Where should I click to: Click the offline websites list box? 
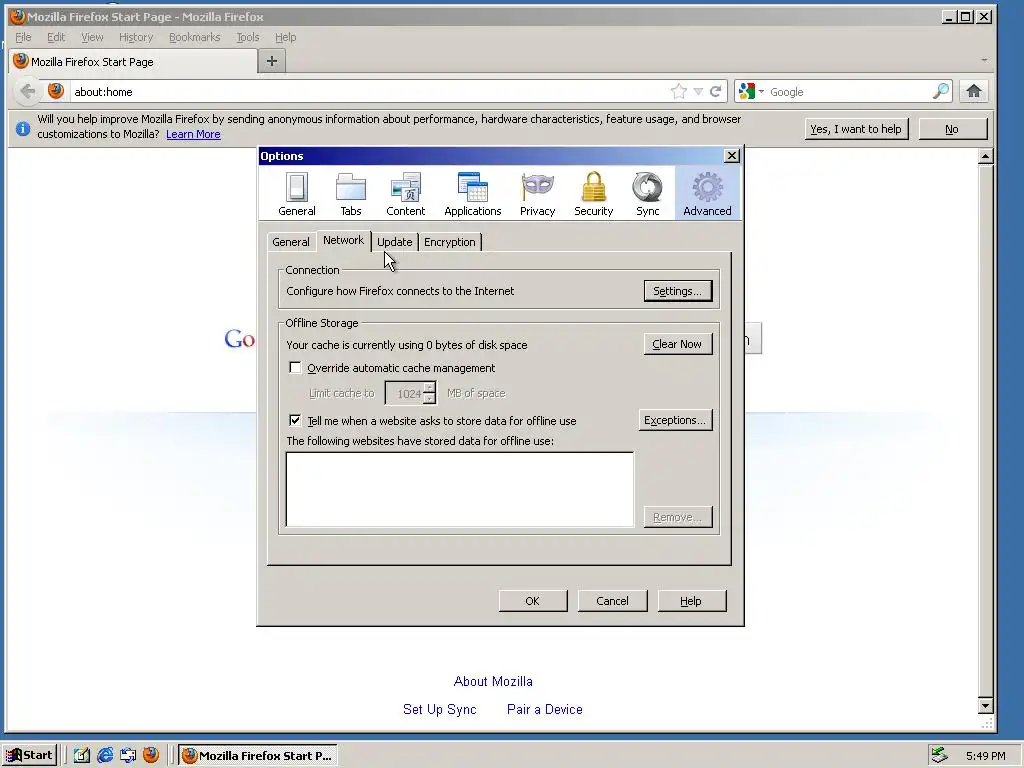460,489
